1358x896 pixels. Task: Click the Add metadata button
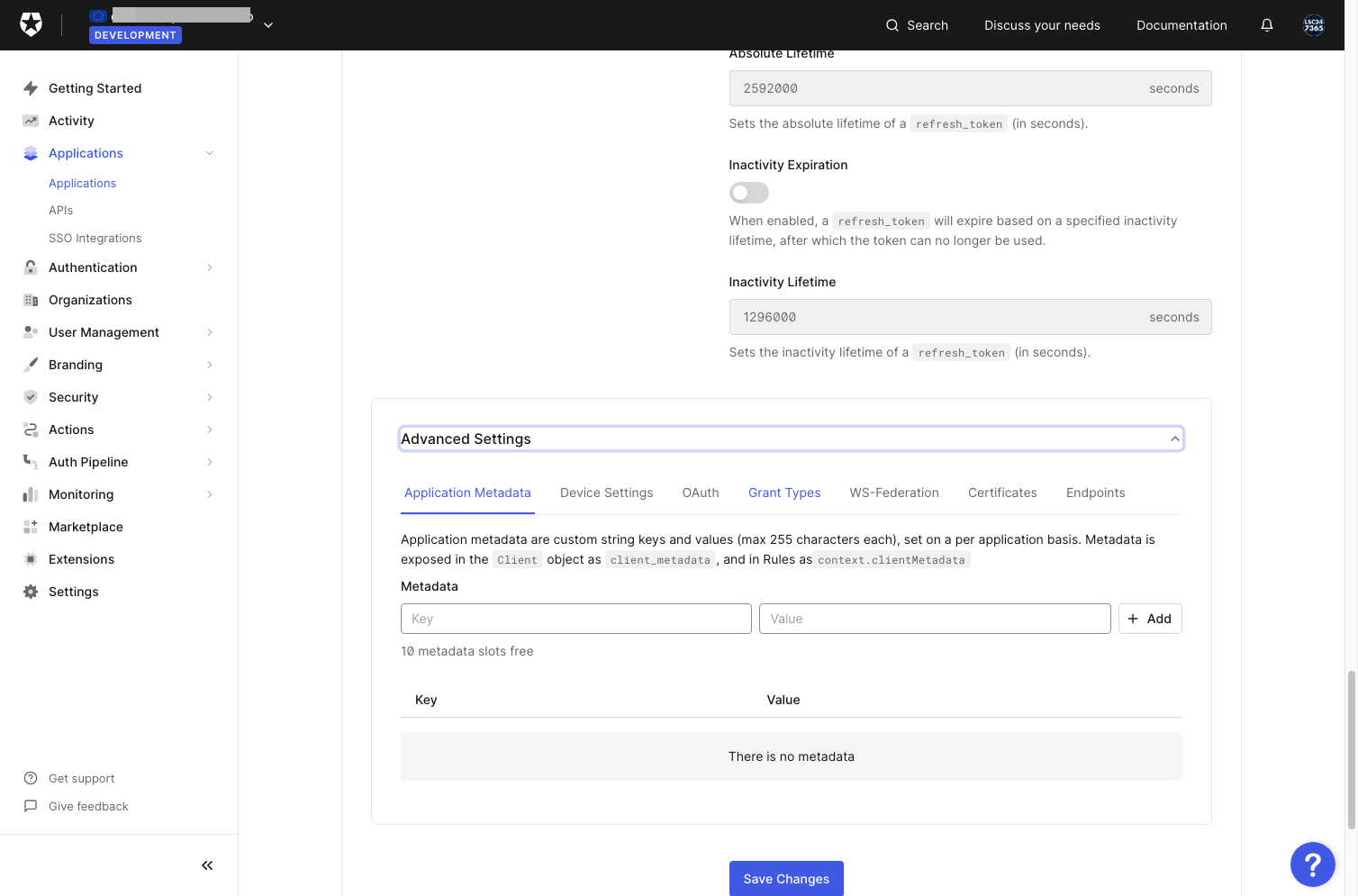1150,619
